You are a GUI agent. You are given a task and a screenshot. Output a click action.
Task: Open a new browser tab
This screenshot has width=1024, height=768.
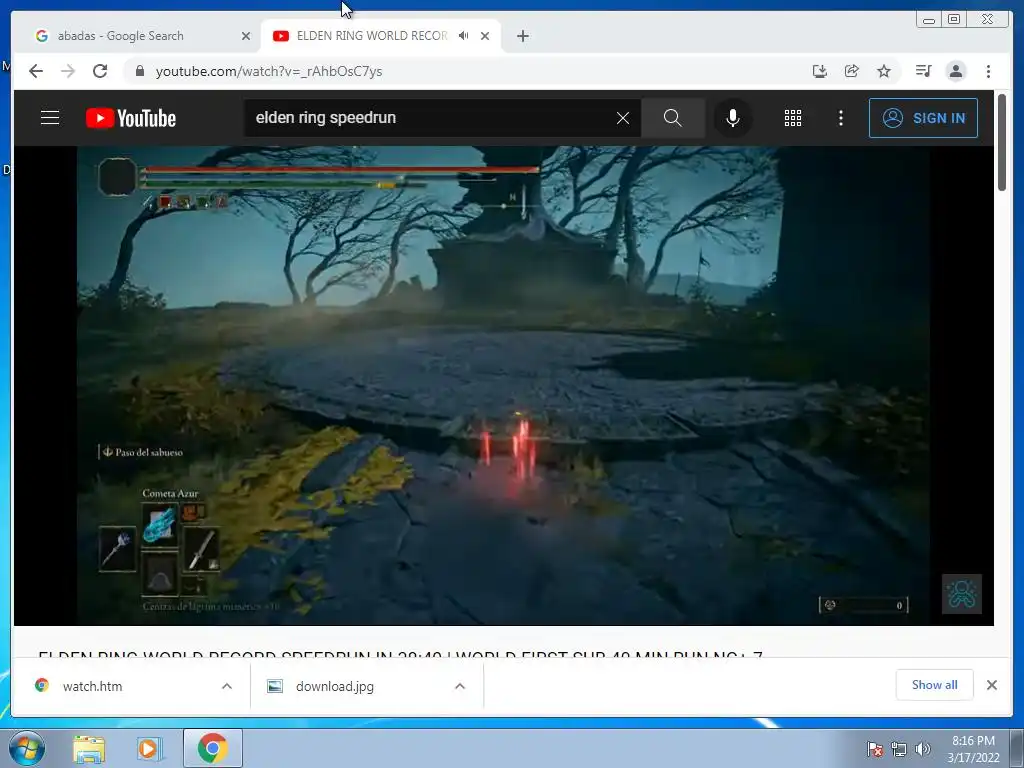pos(522,36)
